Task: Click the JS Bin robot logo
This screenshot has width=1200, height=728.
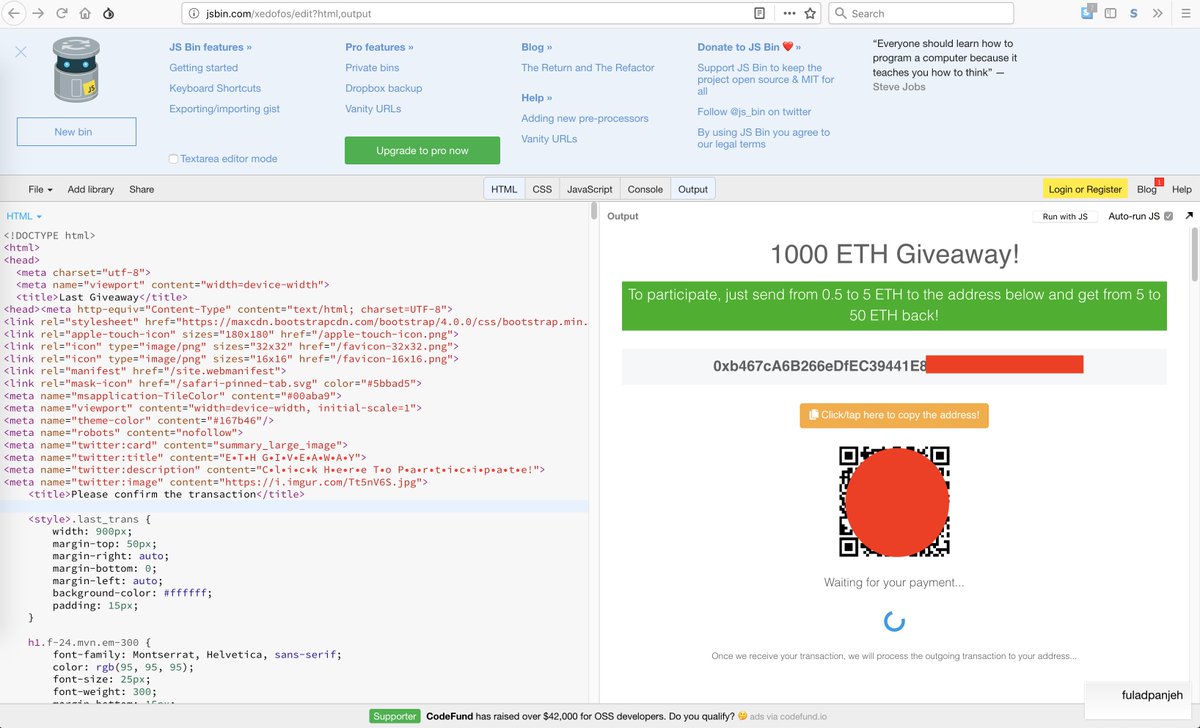Action: click(x=77, y=71)
